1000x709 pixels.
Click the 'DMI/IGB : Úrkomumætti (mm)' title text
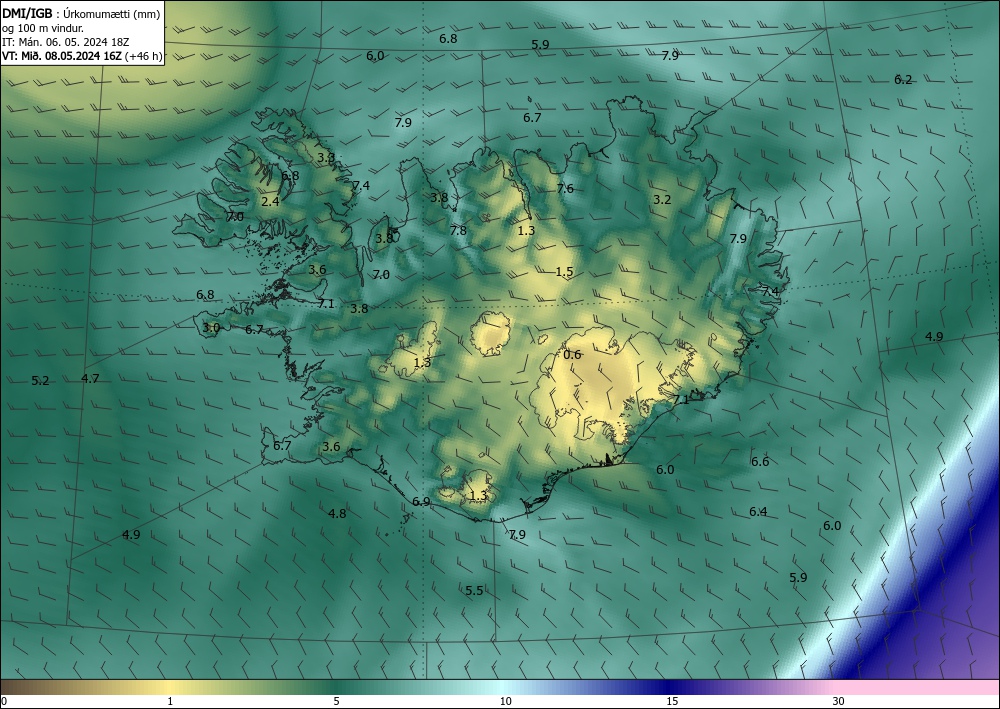click(81, 14)
